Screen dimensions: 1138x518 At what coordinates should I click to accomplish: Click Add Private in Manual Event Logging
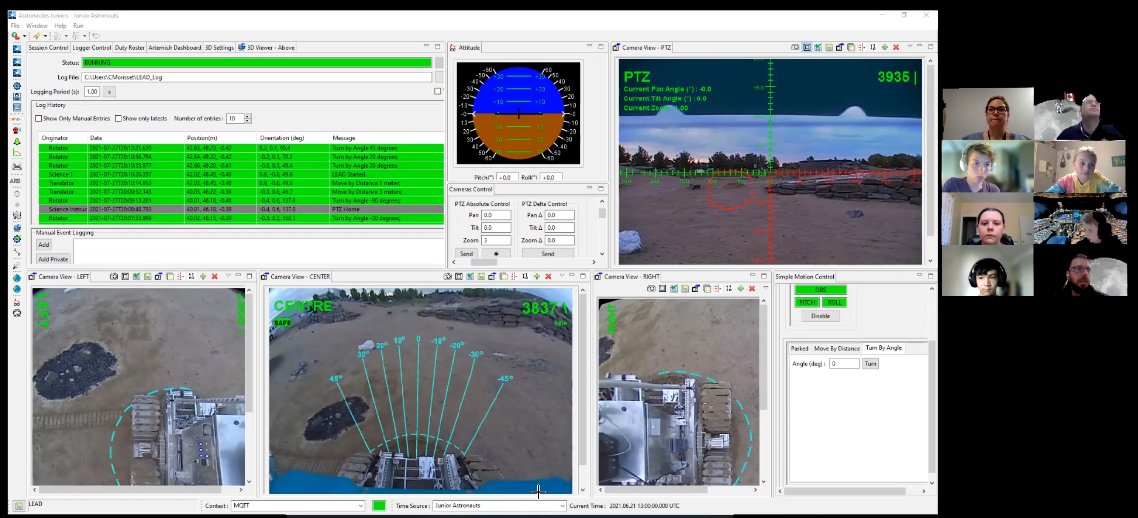[x=53, y=259]
